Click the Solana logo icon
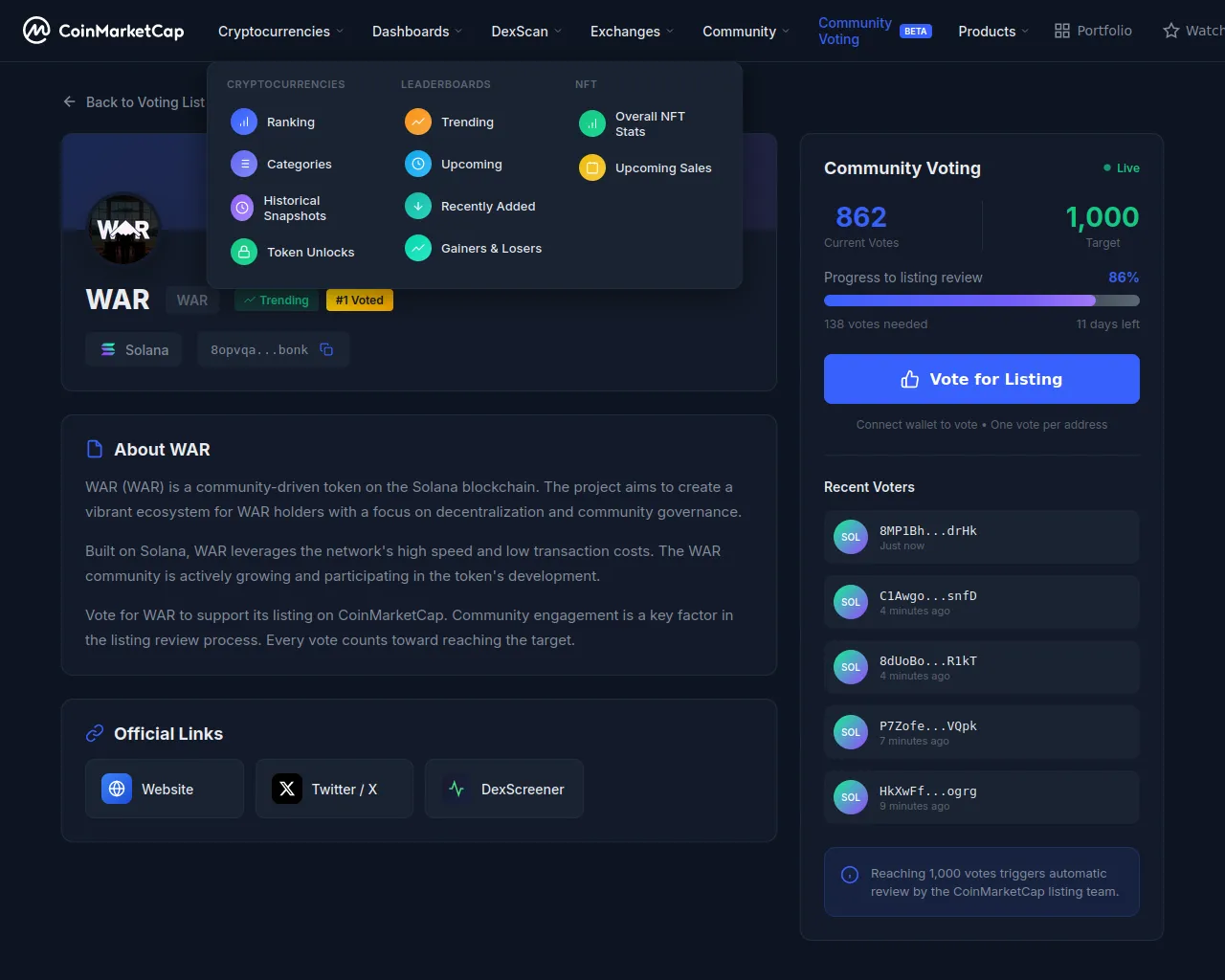Screen dimensions: 1225x980 coord(108,349)
